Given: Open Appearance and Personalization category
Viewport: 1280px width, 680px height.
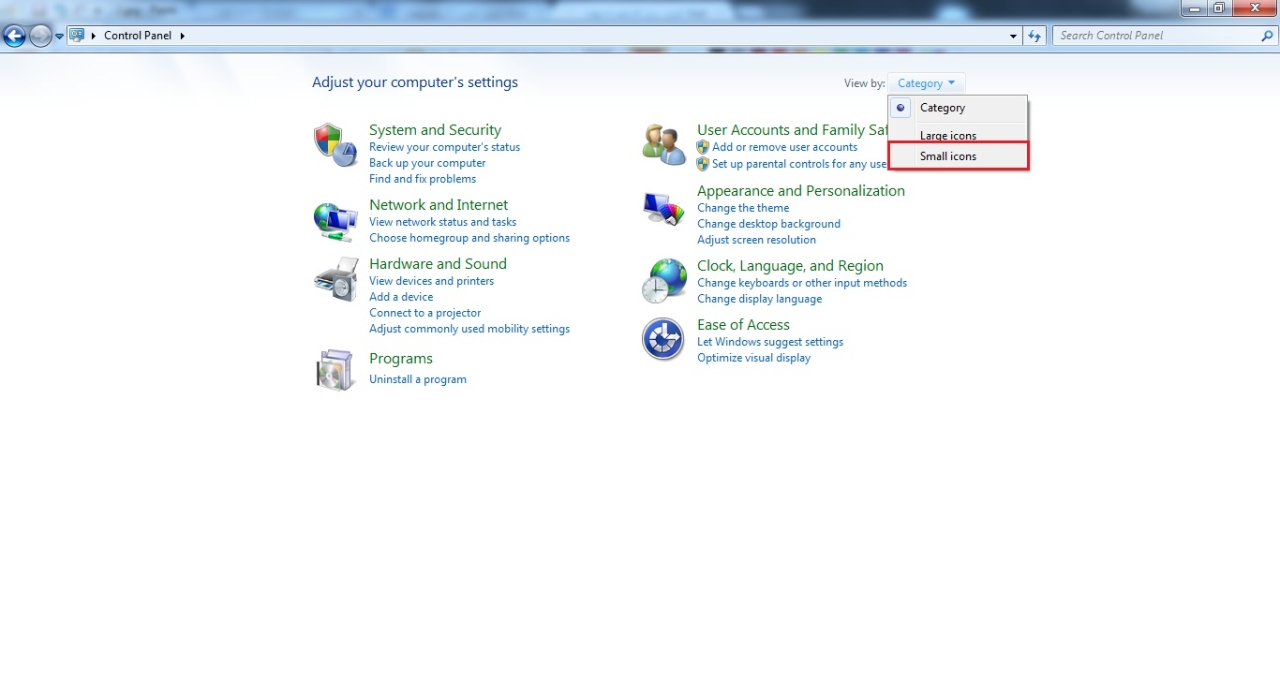Looking at the screenshot, I should (x=801, y=191).
